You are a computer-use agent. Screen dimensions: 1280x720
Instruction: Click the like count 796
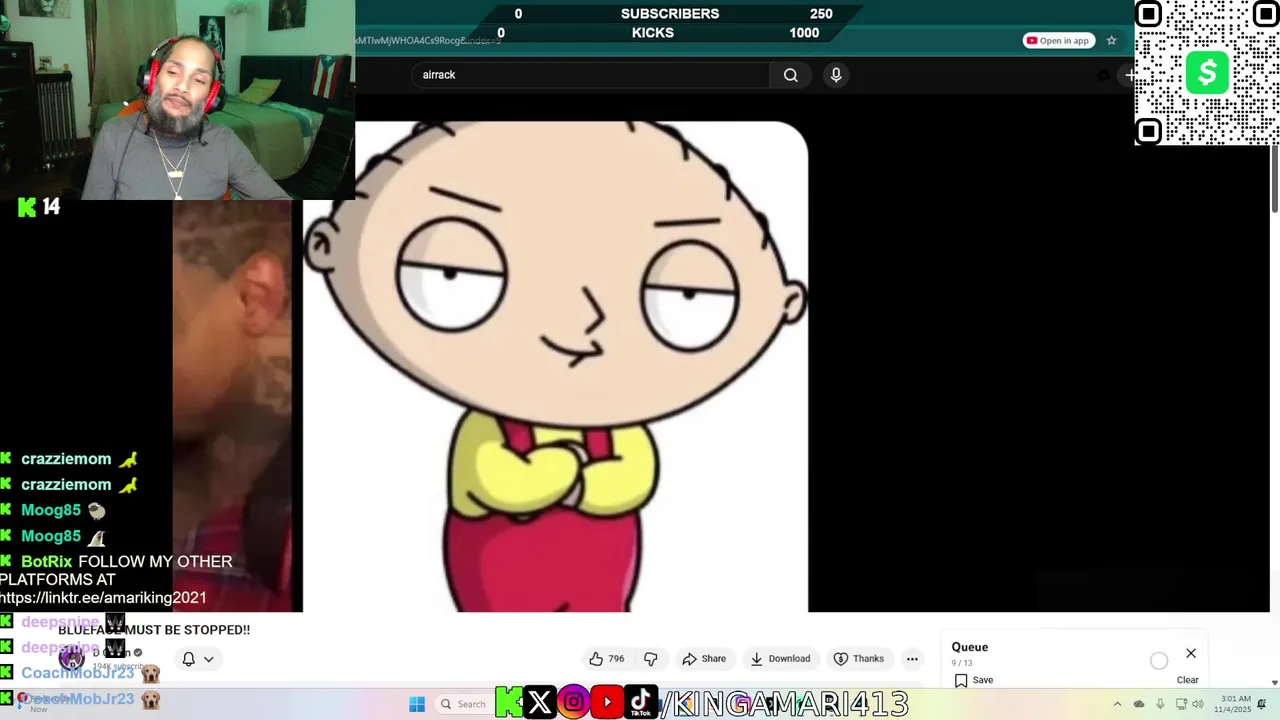616,659
